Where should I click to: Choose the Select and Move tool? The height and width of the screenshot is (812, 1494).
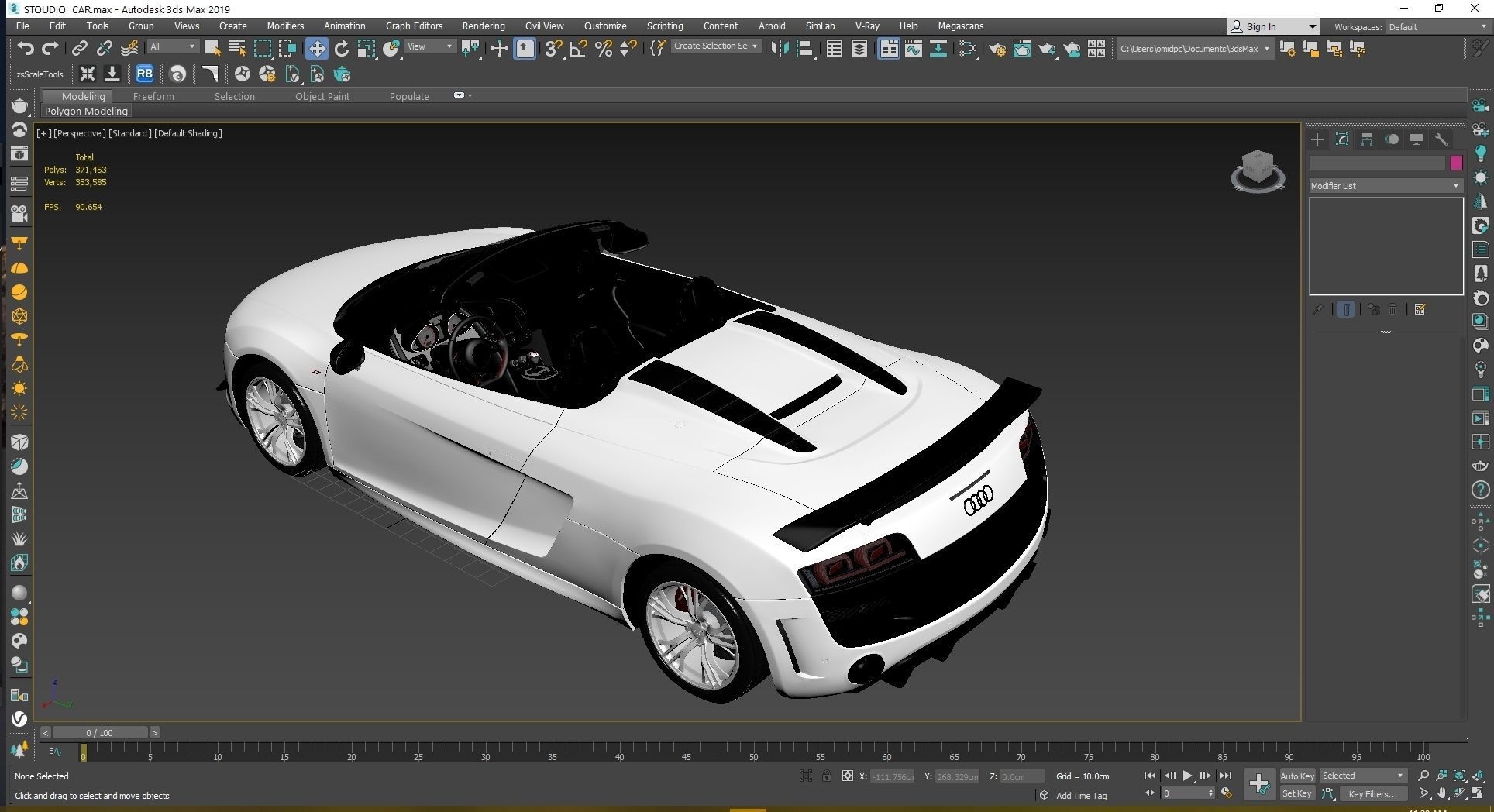pyautogui.click(x=316, y=49)
